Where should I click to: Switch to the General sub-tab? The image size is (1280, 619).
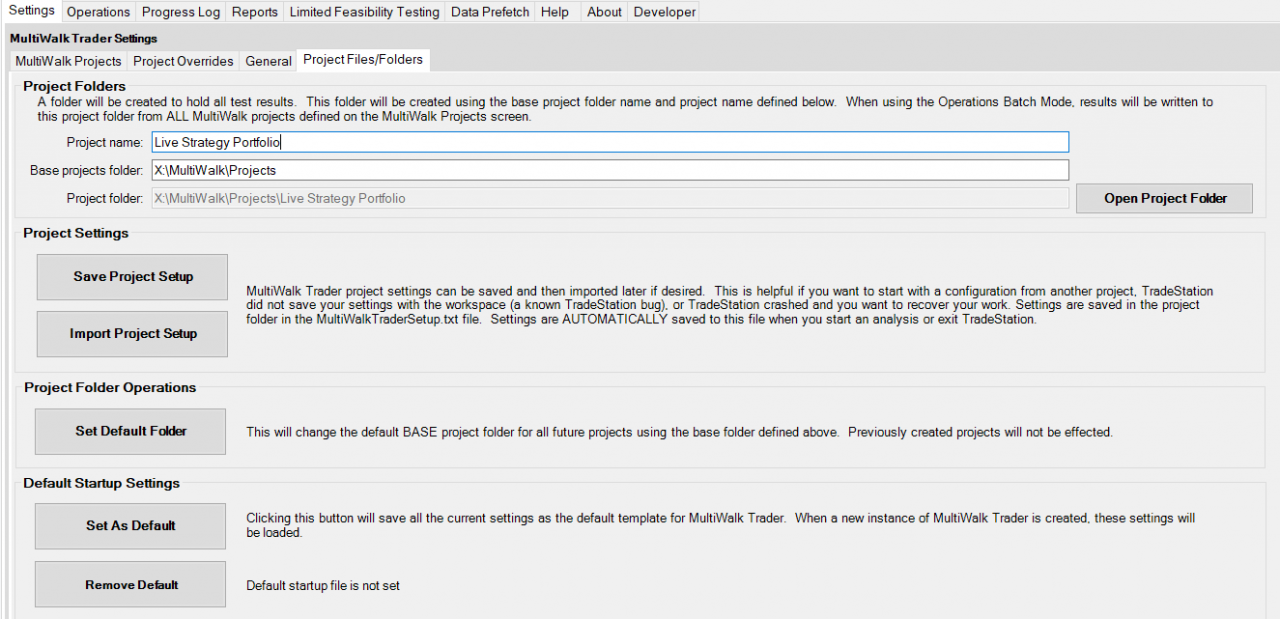tap(268, 61)
